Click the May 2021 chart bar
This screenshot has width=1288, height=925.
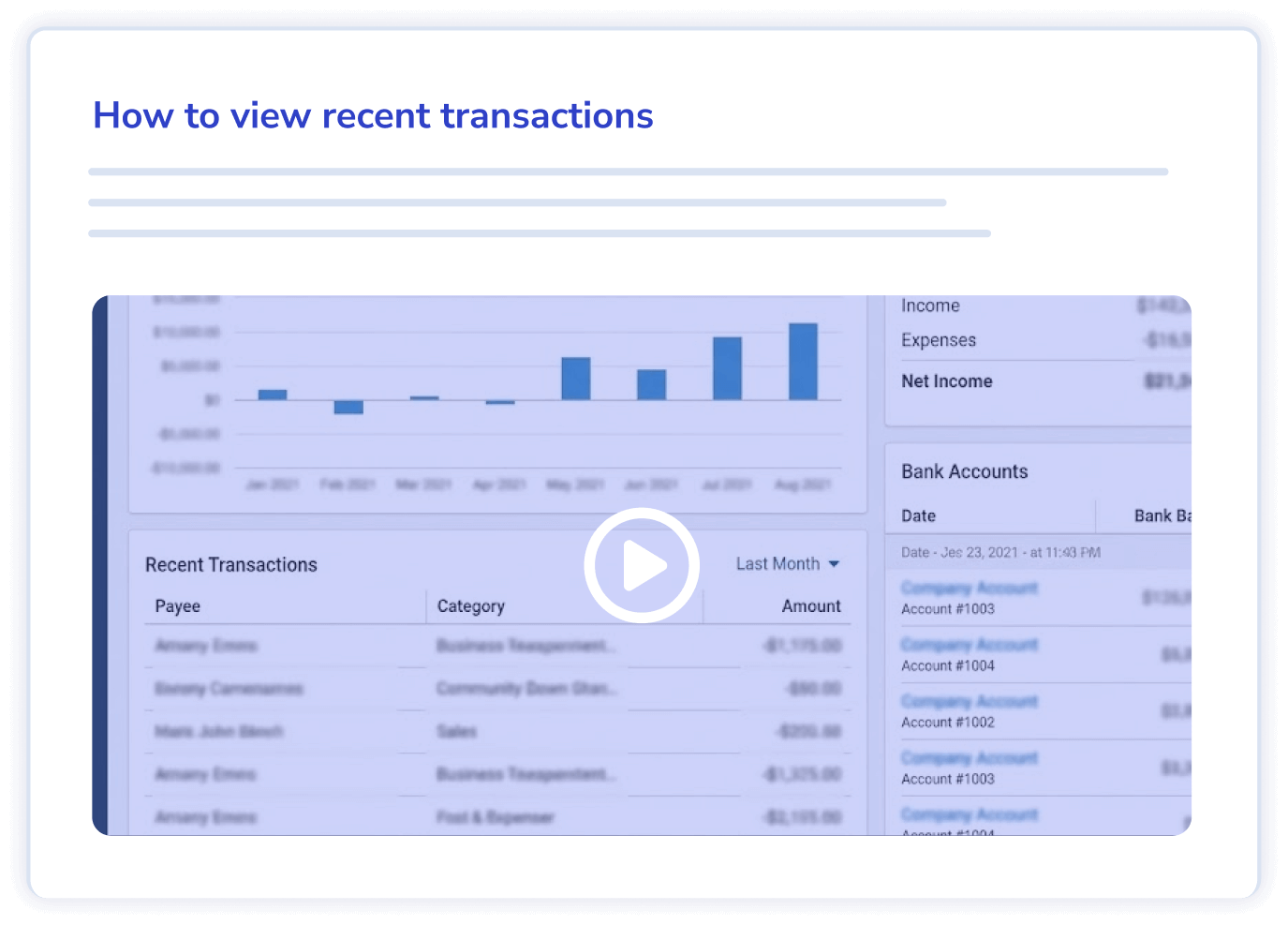click(x=575, y=379)
